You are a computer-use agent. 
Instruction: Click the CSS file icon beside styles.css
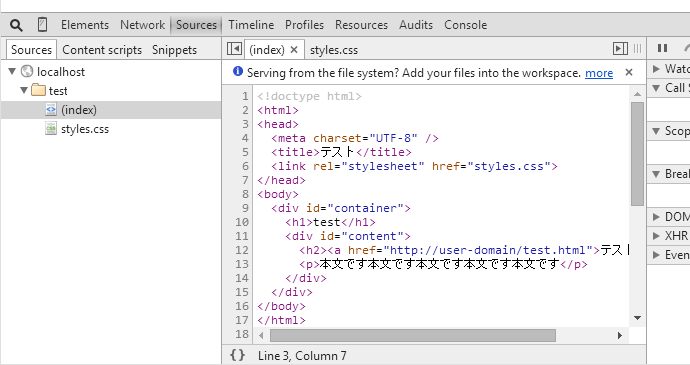click(51, 129)
